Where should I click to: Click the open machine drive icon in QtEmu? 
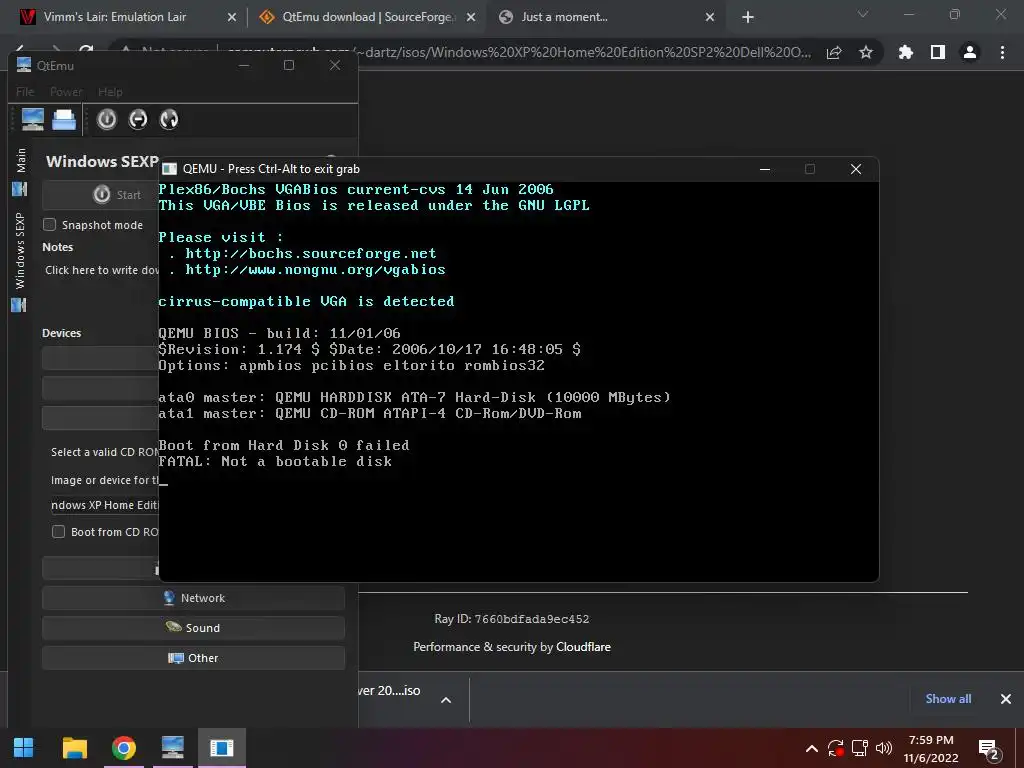pyautogui.click(x=64, y=120)
